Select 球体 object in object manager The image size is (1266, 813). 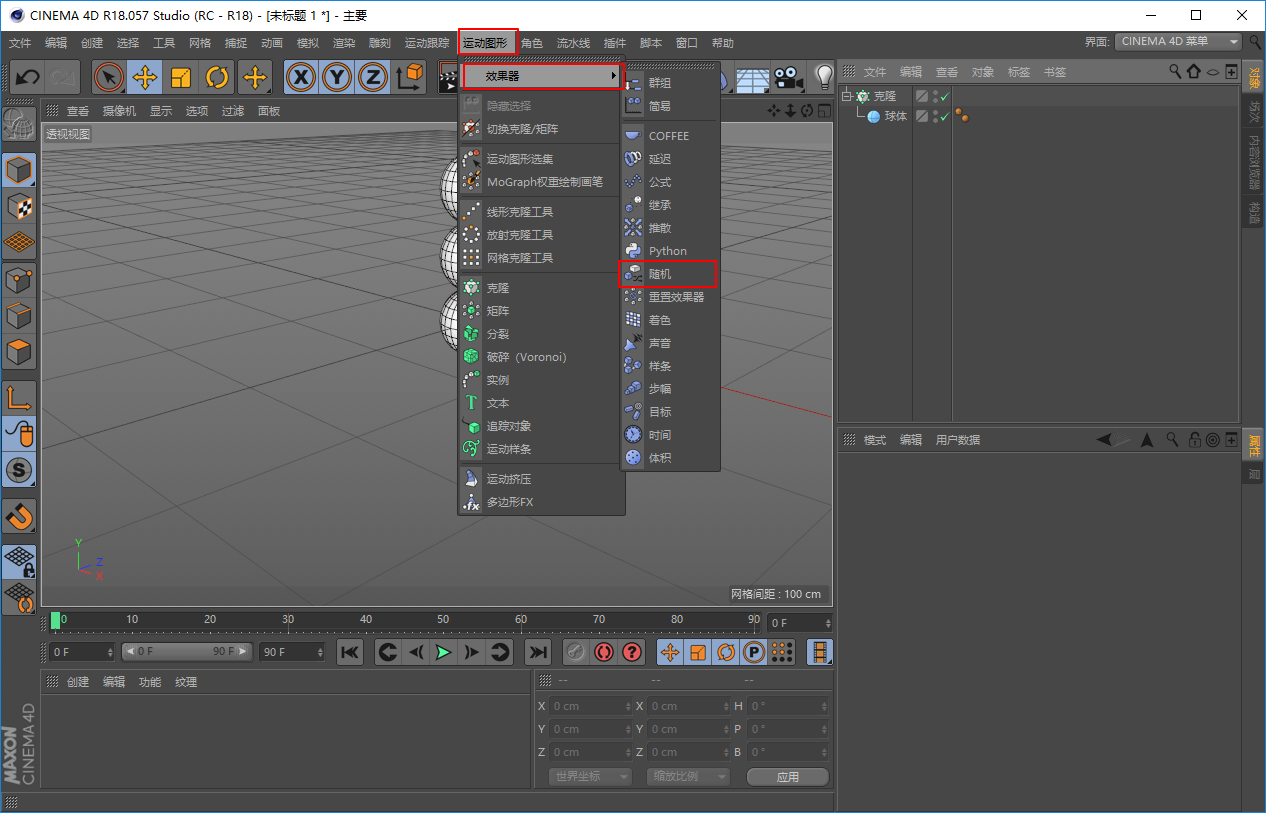tap(896, 116)
